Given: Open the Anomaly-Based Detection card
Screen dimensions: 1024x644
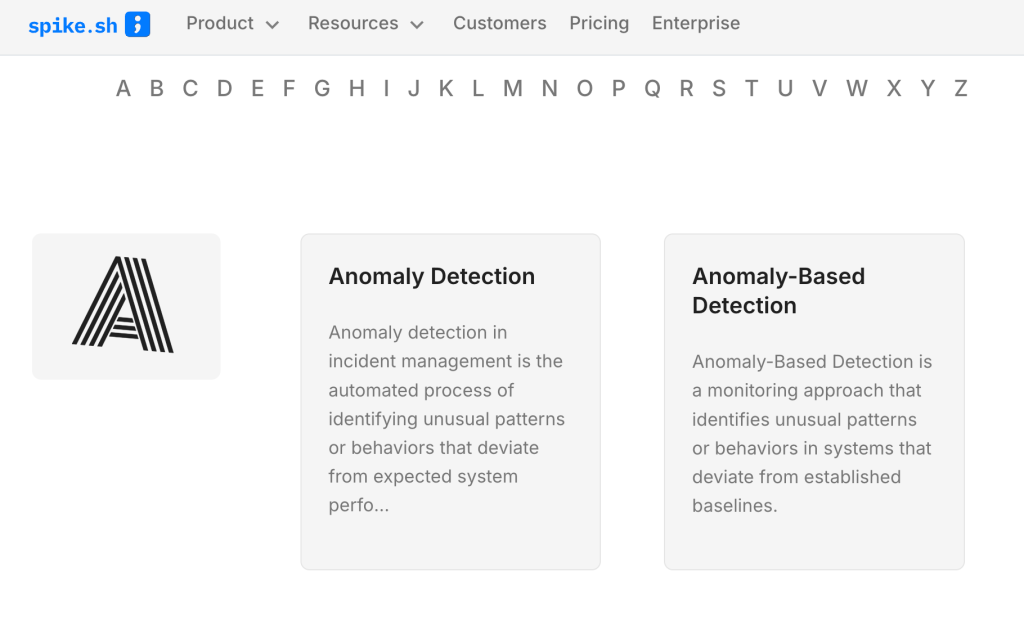Looking at the screenshot, I should coord(814,401).
